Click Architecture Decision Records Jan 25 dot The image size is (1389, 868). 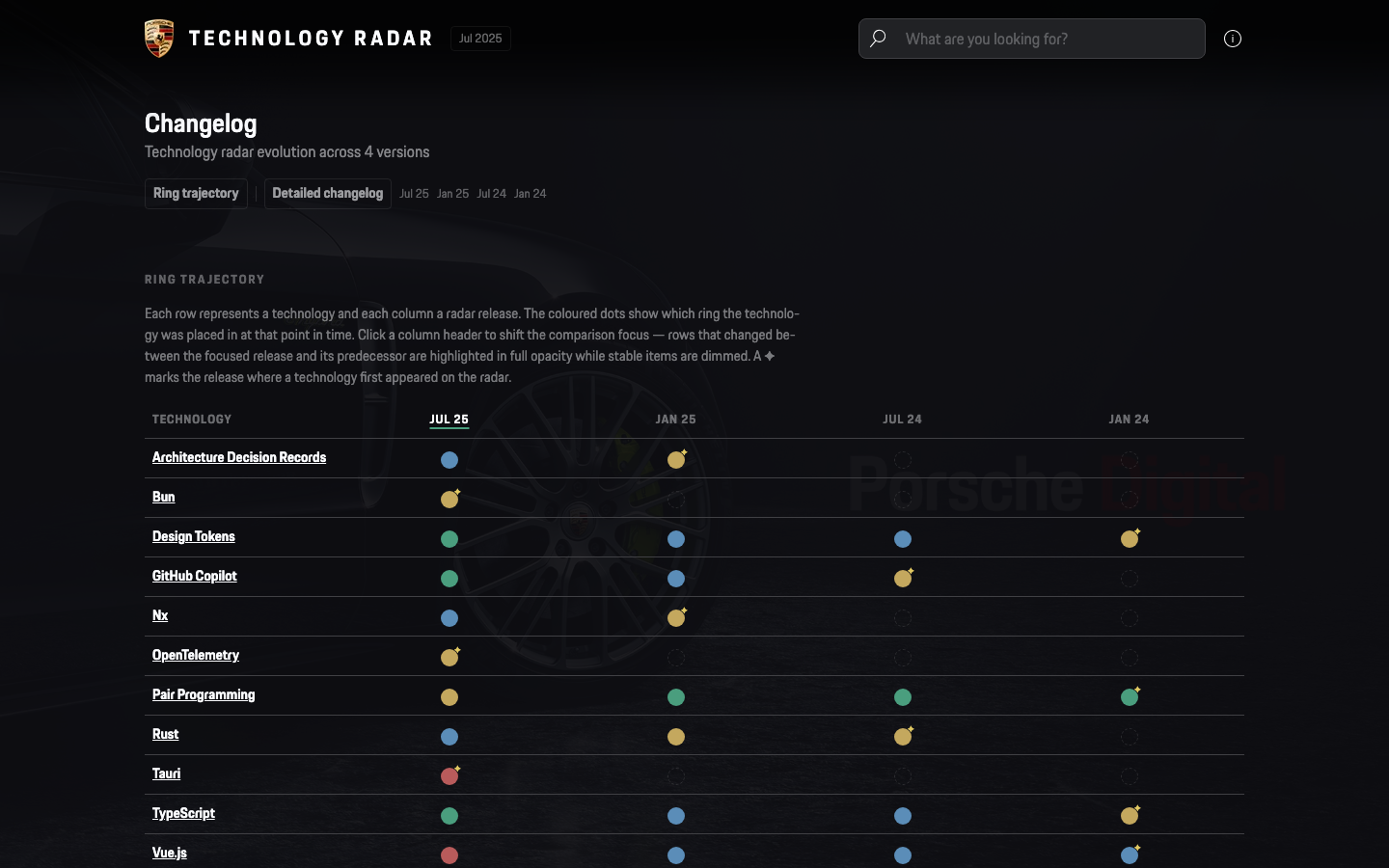point(676,460)
